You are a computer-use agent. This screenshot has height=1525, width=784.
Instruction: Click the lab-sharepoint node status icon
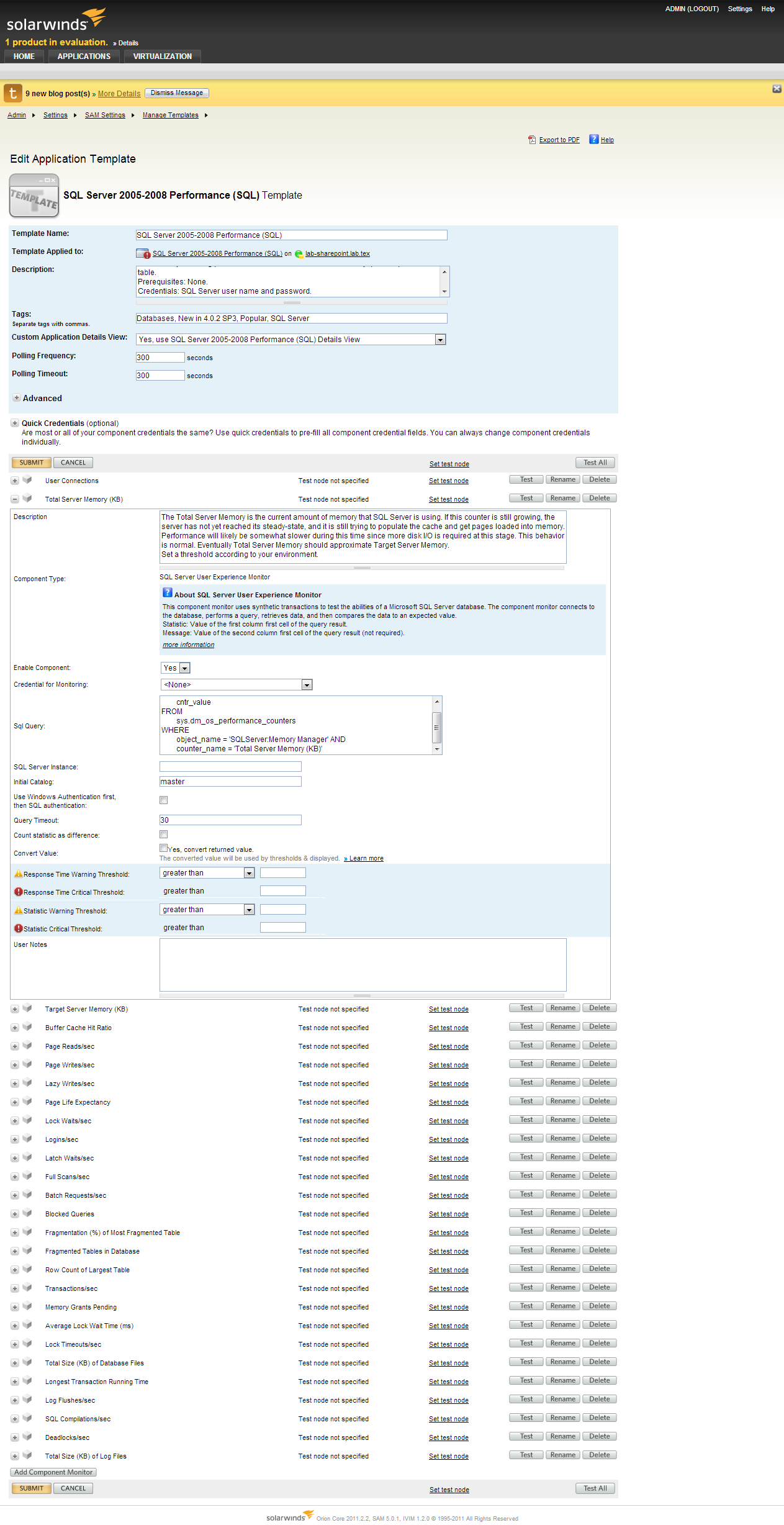pos(299,254)
